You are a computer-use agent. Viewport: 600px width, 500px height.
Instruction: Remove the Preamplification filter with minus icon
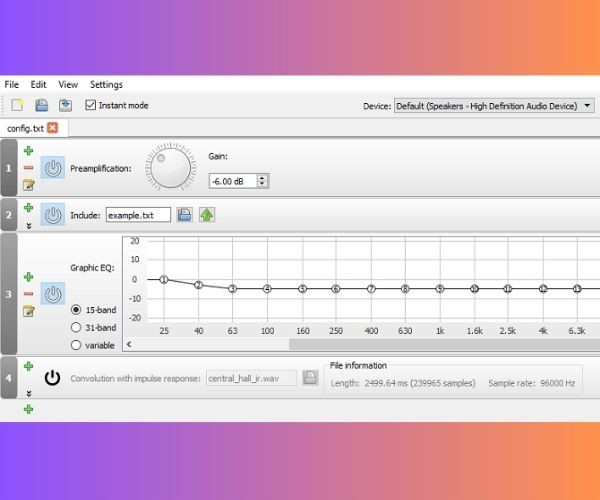[x=29, y=168]
